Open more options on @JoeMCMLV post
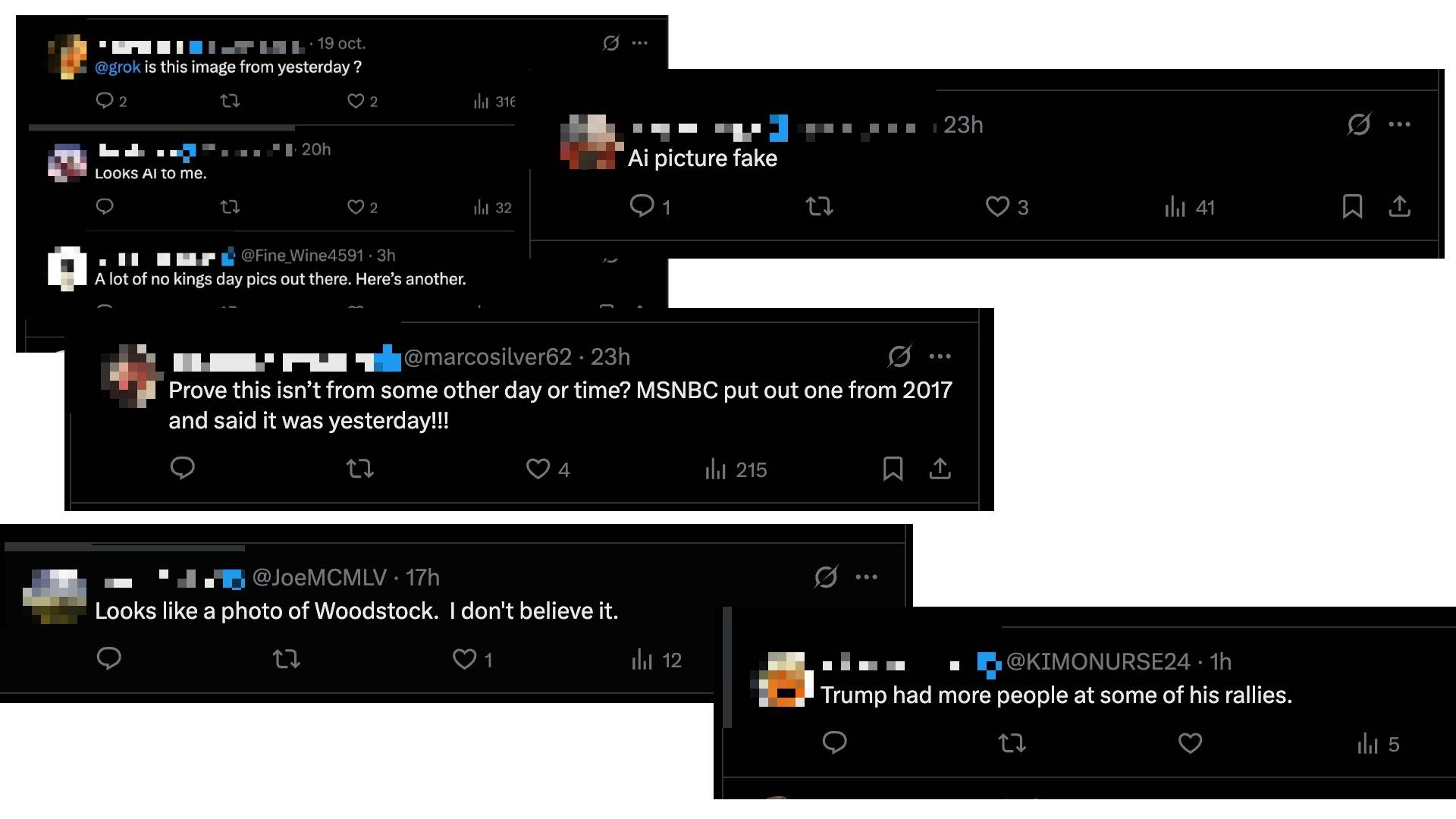The image size is (1456, 819). coord(866,577)
